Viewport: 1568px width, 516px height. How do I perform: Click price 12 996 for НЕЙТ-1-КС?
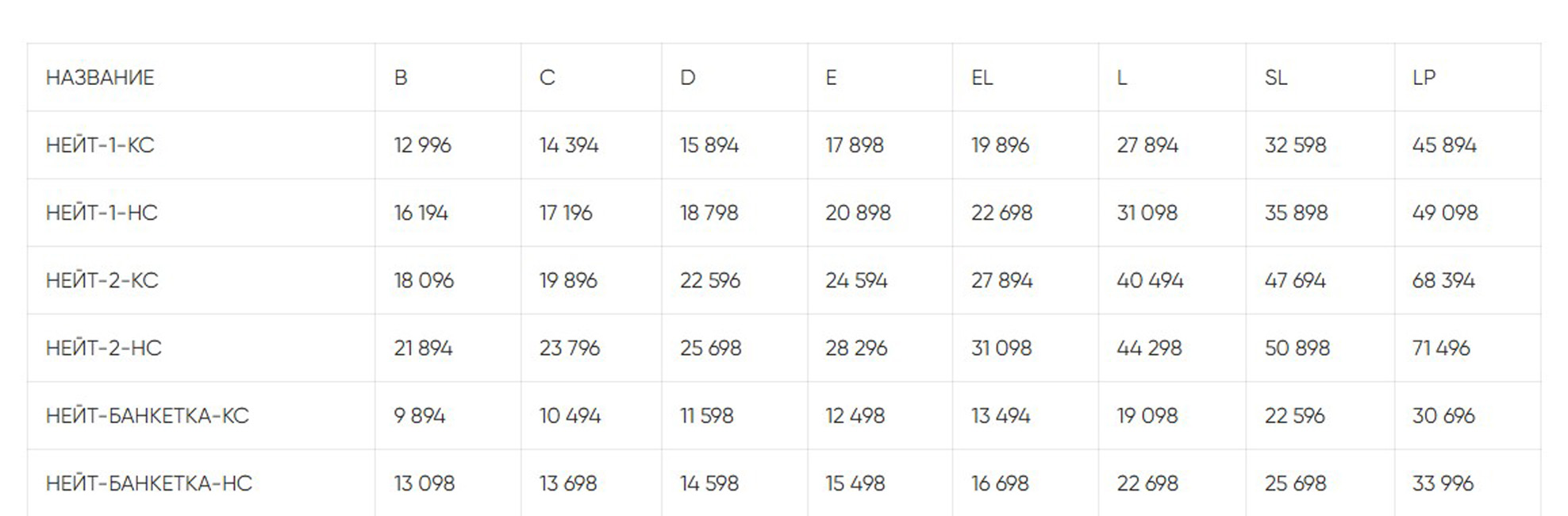pyautogui.click(x=422, y=145)
